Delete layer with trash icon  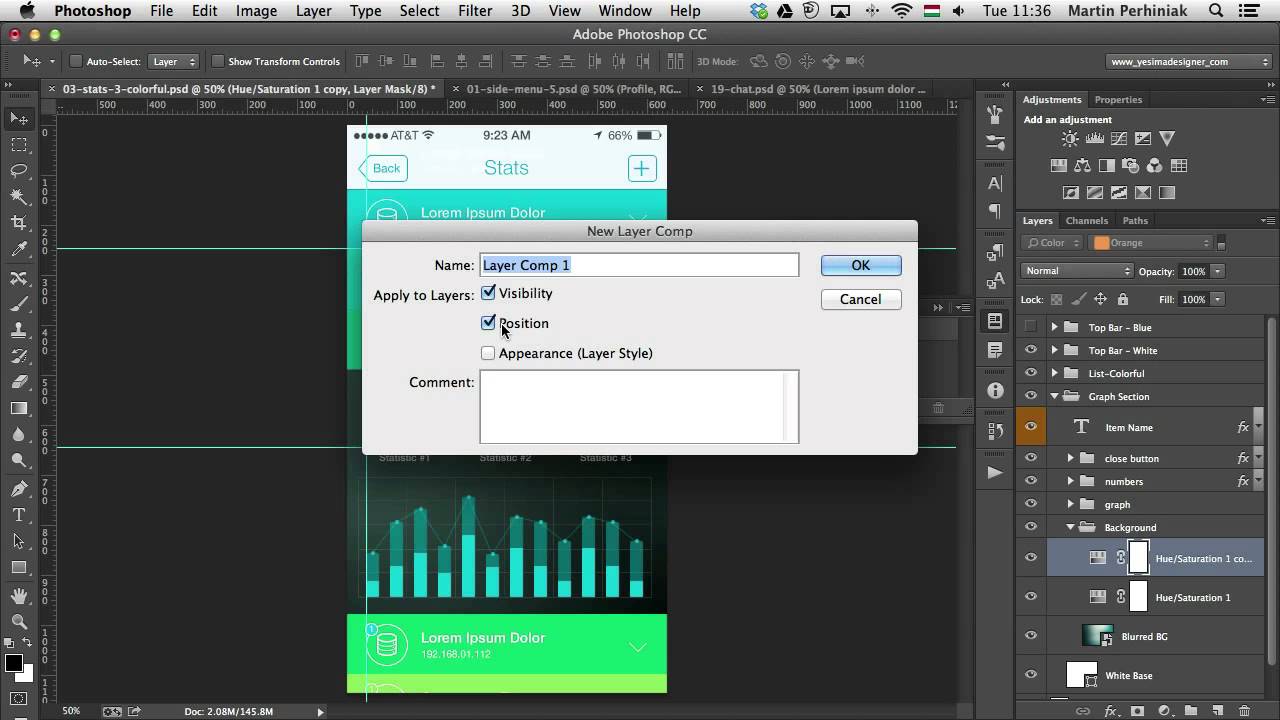(1243, 711)
